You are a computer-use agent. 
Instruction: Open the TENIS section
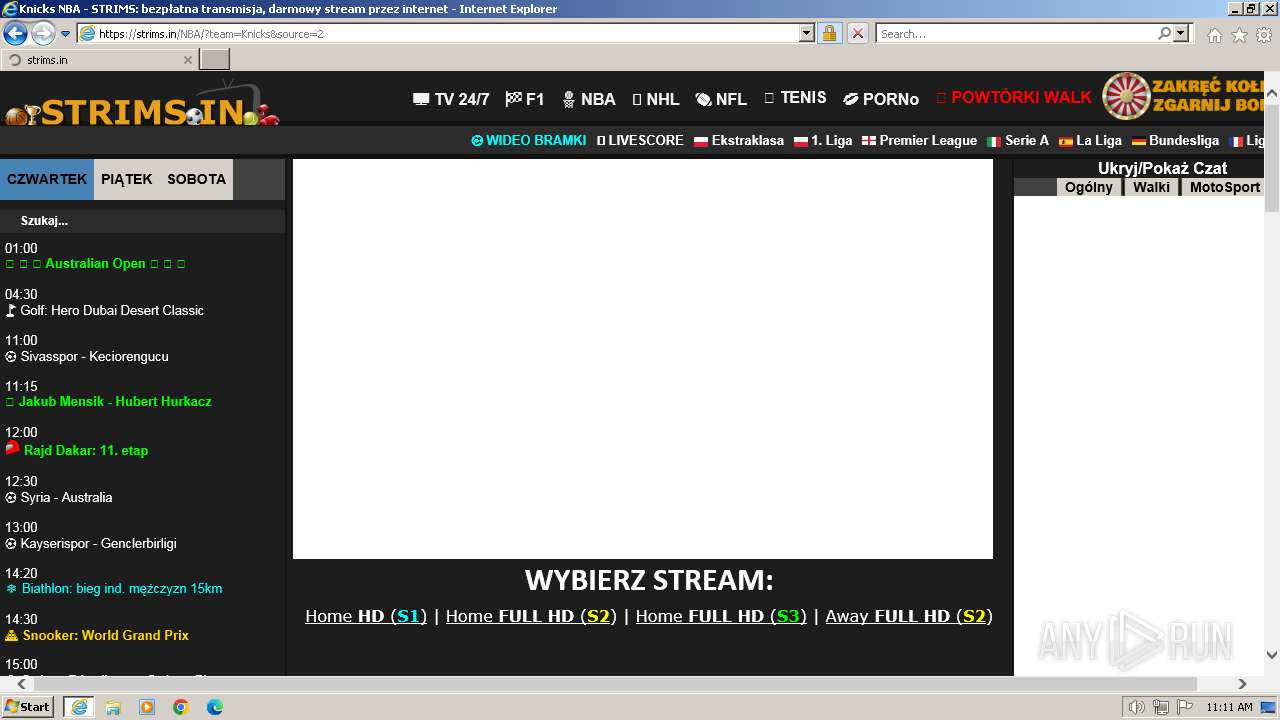click(795, 98)
